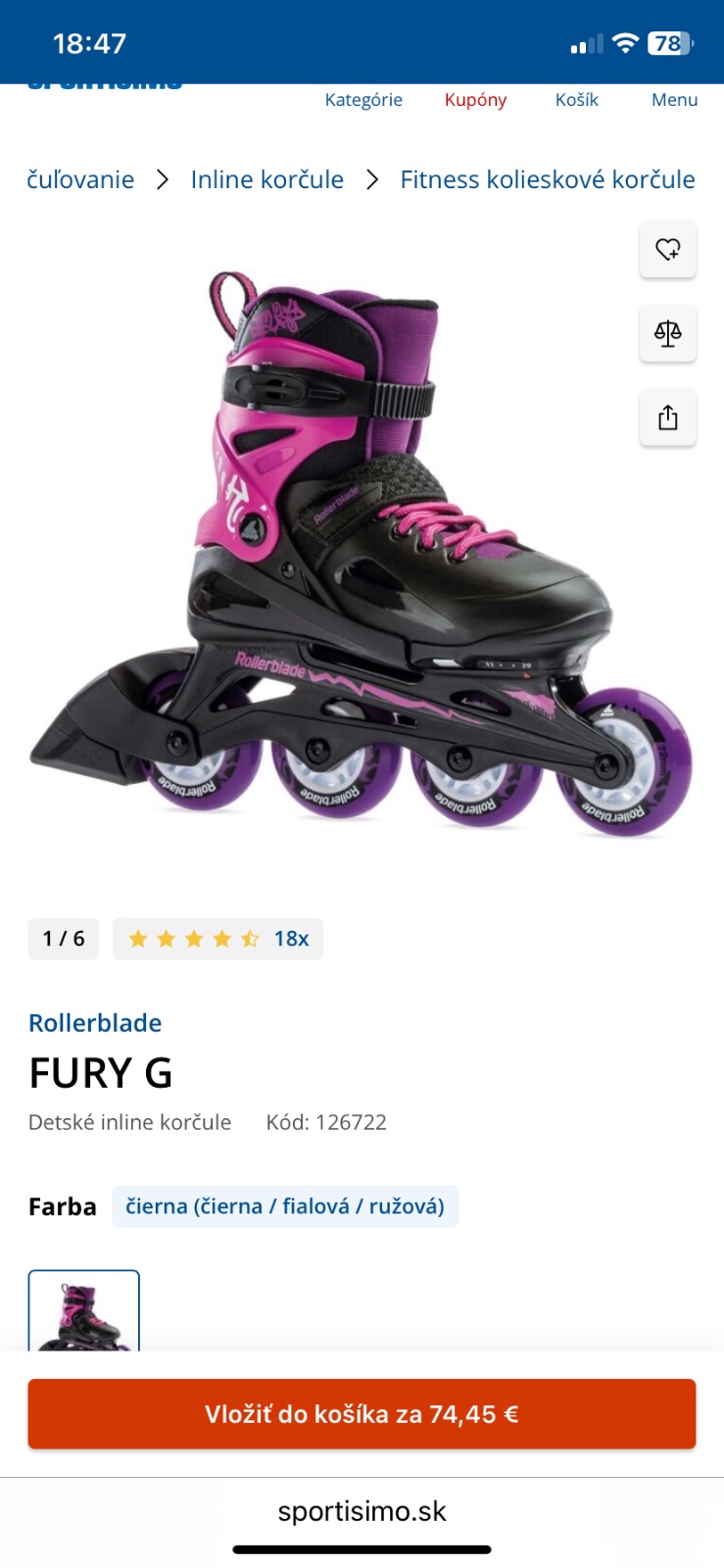Image resolution: width=724 pixels, height=1568 pixels.
Task: Open the Menu navigation item
Action: [674, 100]
